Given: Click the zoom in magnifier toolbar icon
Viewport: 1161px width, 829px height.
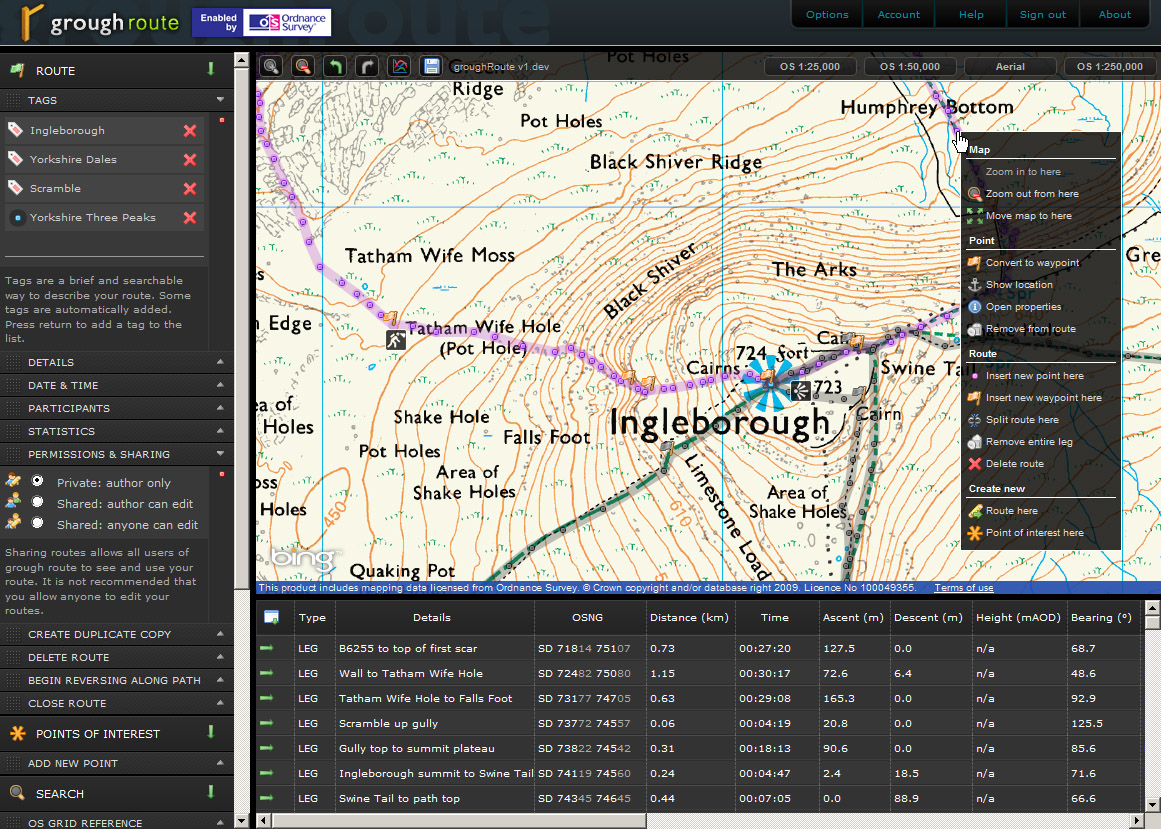Looking at the screenshot, I should tap(271, 67).
